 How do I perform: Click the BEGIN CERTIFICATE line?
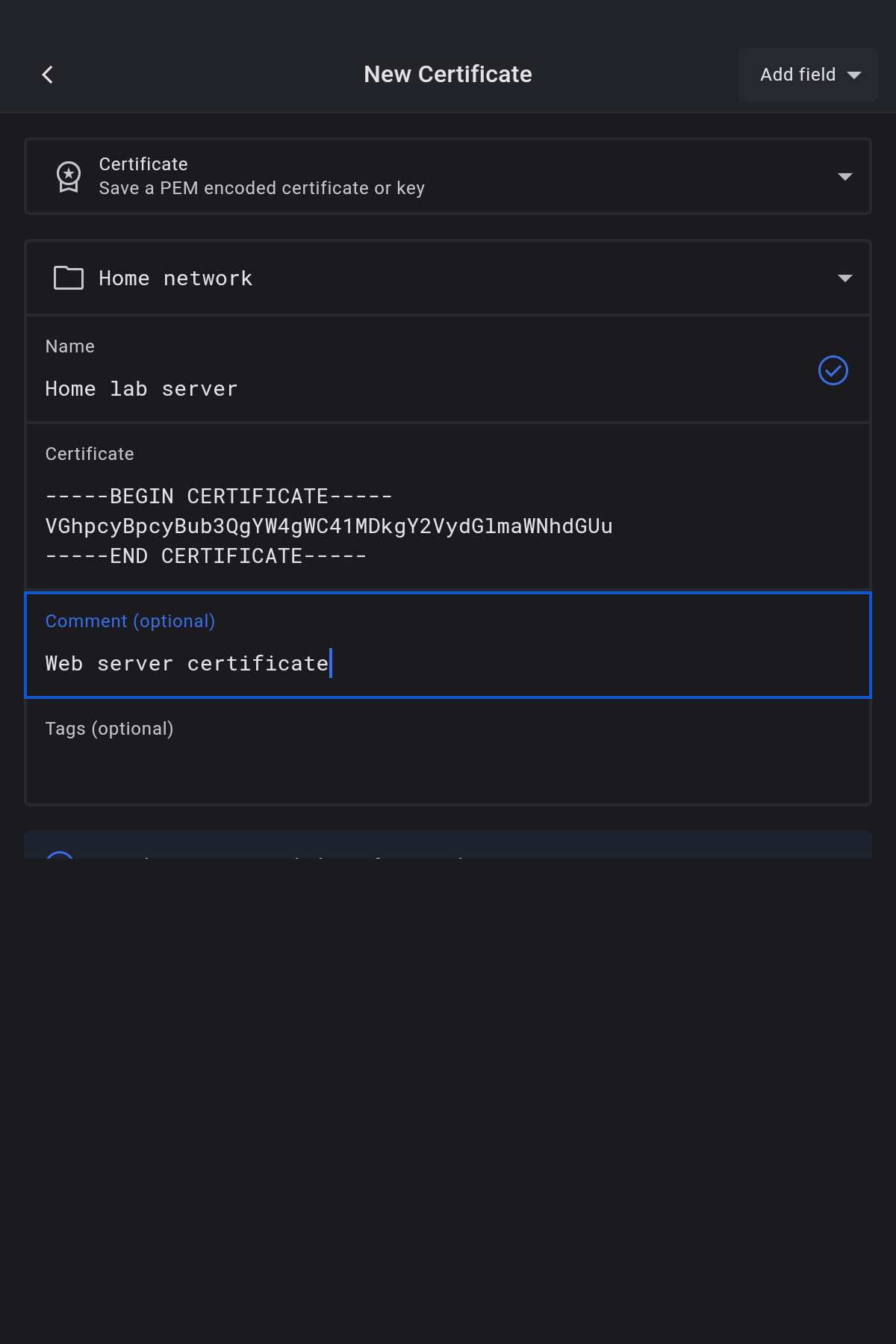click(x=219, y=497)
